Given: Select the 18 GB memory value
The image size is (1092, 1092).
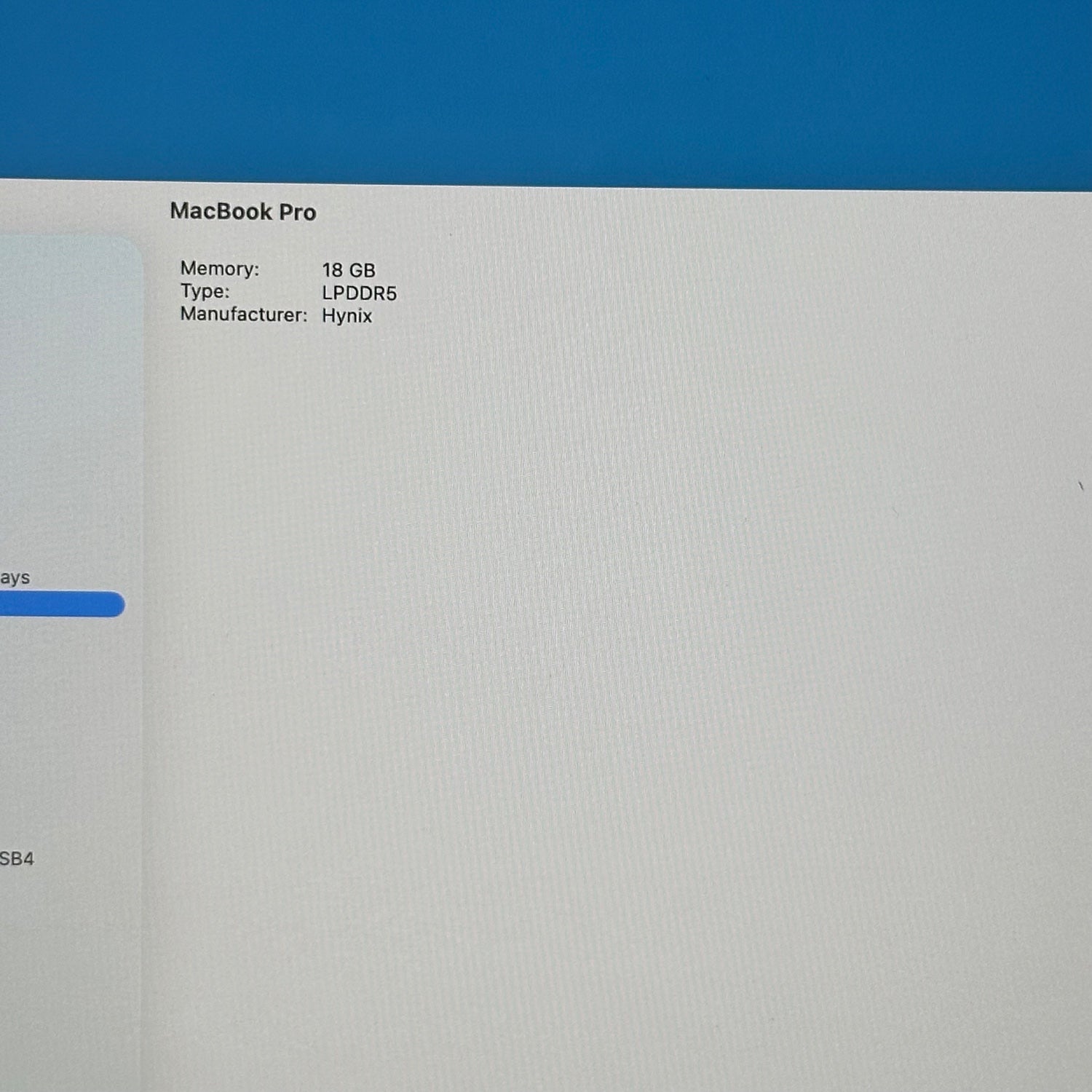Looking at the screenshot, I should (x=349, y=270).
